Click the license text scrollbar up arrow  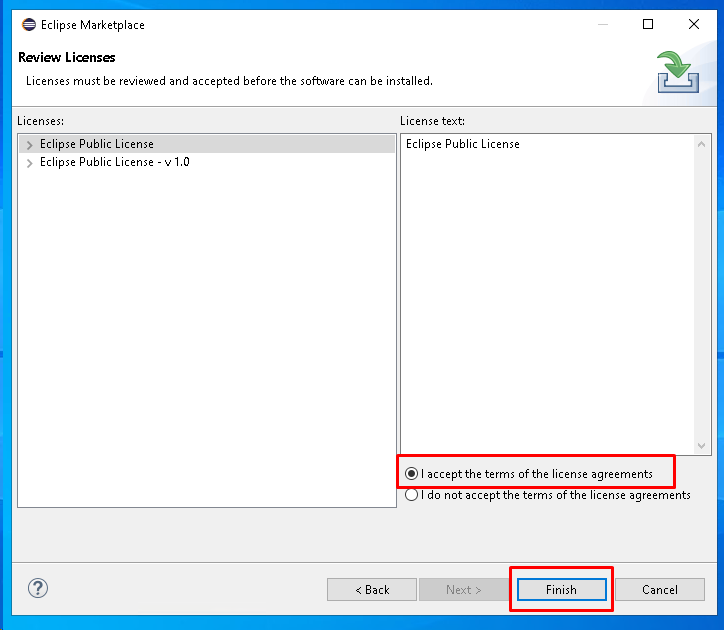(x=701, y=145)
